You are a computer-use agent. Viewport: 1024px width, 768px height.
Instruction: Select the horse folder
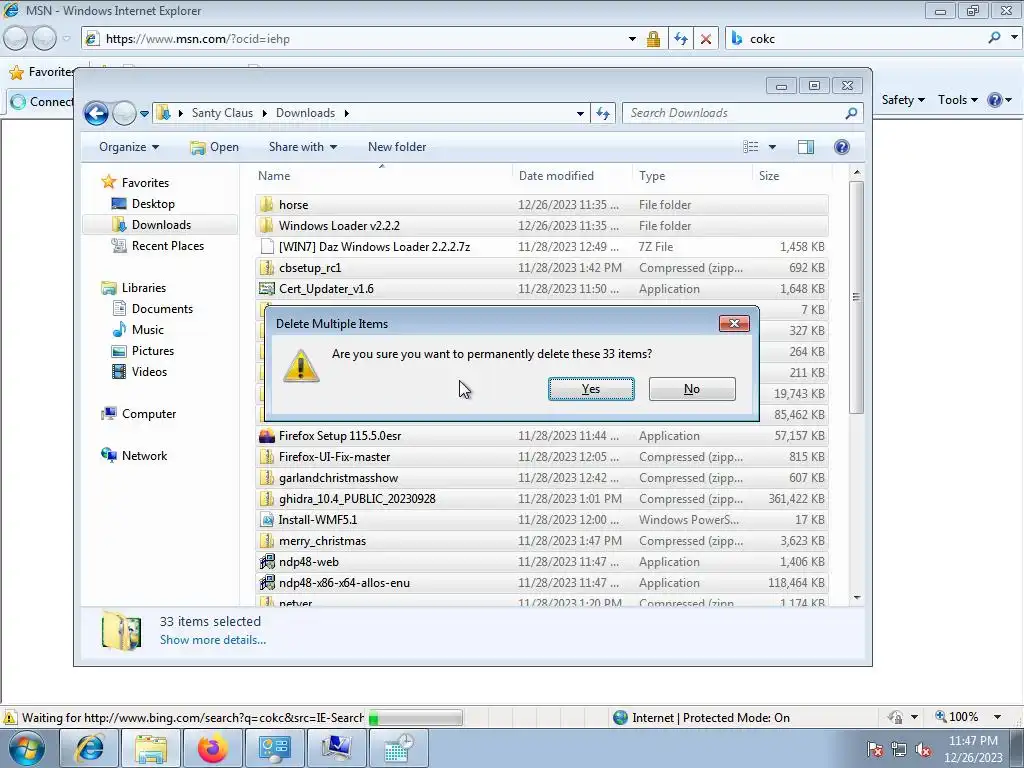(542, 204)
